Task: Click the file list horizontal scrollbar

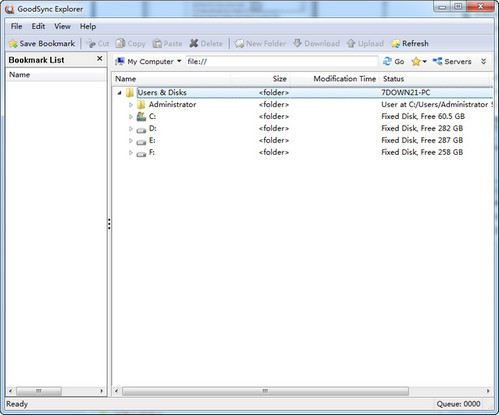Action: (302, 391)
